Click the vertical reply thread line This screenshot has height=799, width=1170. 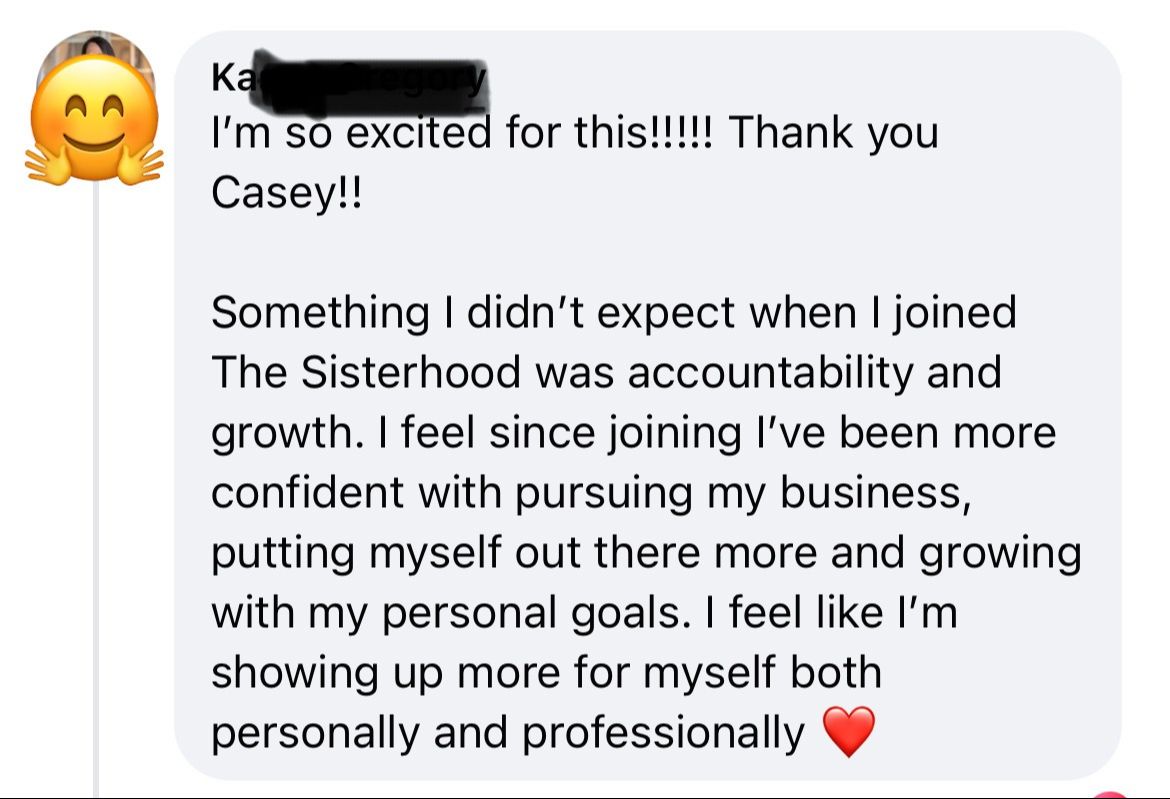point(96,500)
